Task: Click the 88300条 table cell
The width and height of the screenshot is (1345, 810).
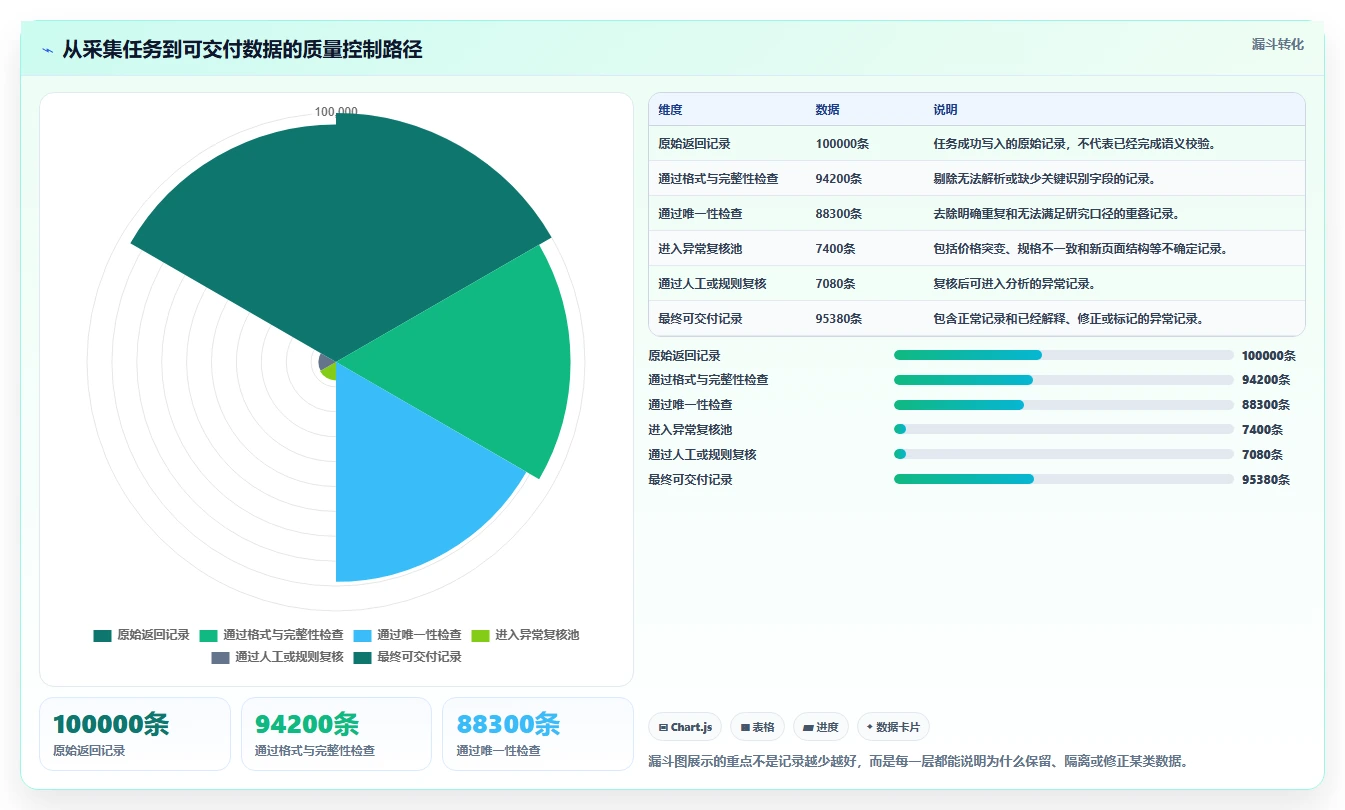Action: (839, 214)
